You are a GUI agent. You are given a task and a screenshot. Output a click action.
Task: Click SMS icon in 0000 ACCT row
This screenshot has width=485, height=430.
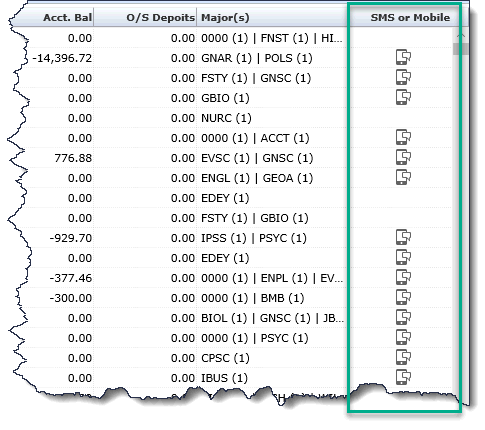tap(403, 137)
